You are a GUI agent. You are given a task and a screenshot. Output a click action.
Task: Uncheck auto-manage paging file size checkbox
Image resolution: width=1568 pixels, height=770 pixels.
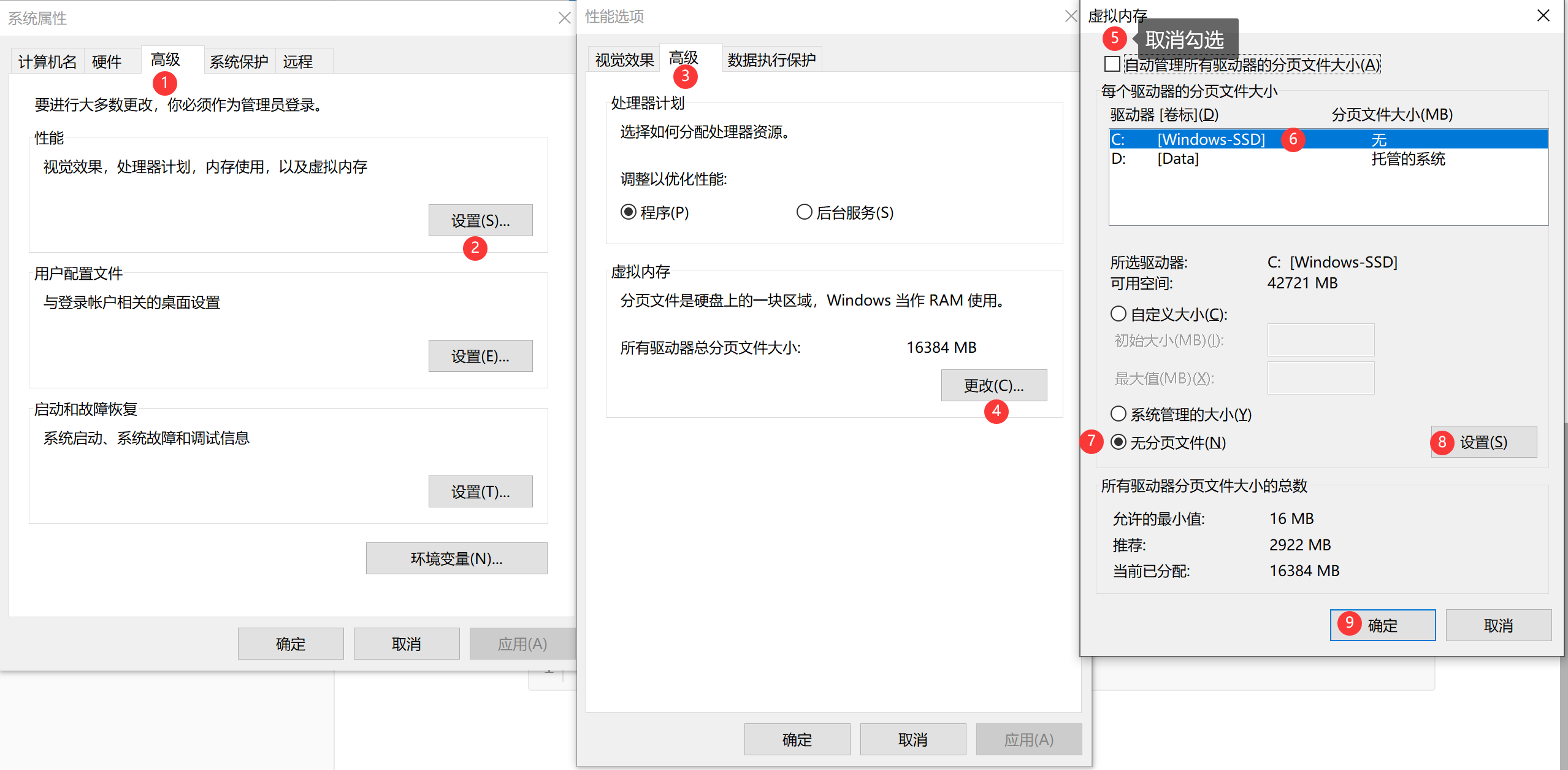click(x=1112, y=64)
